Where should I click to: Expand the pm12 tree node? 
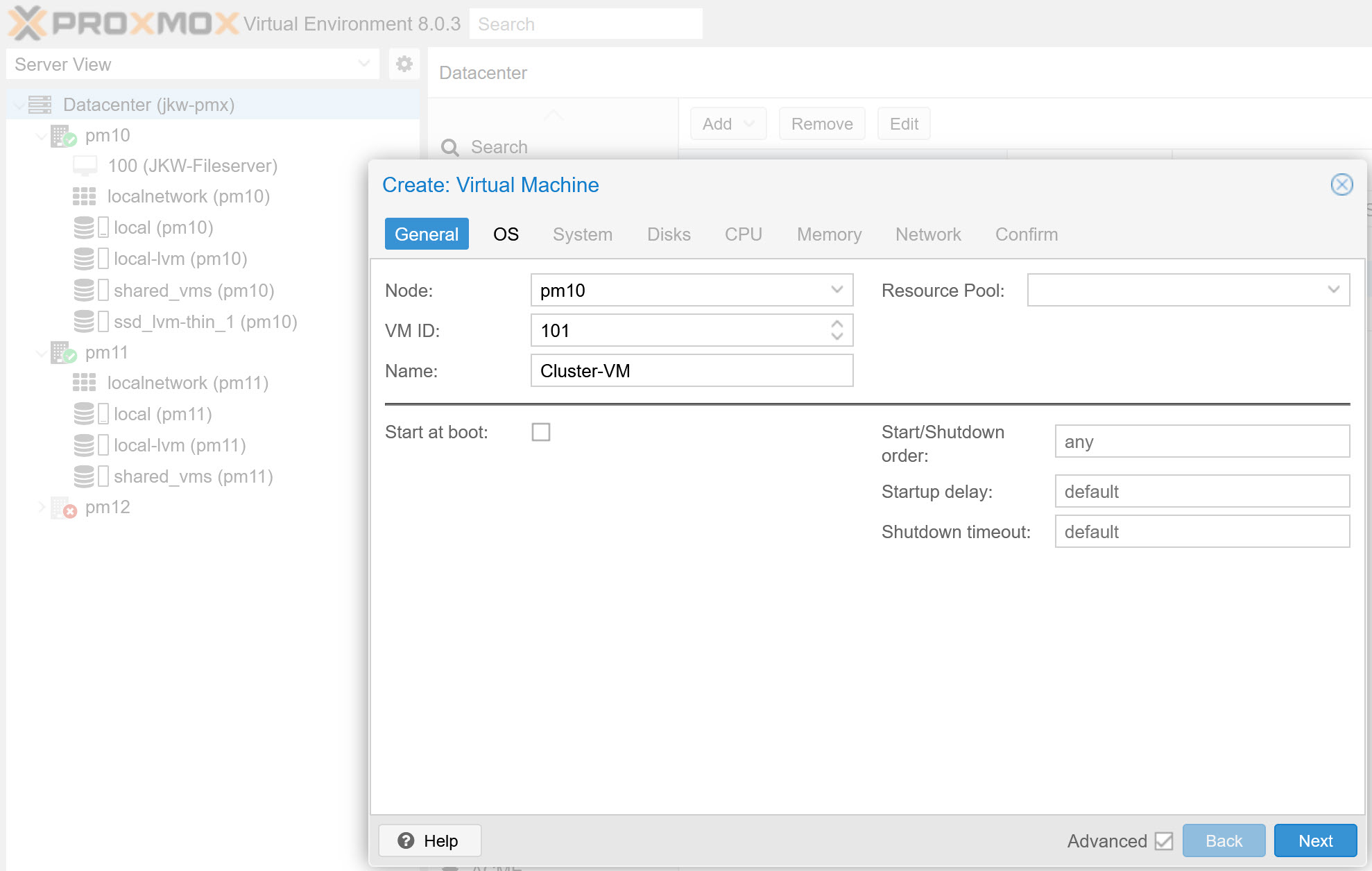click(42, 508)
